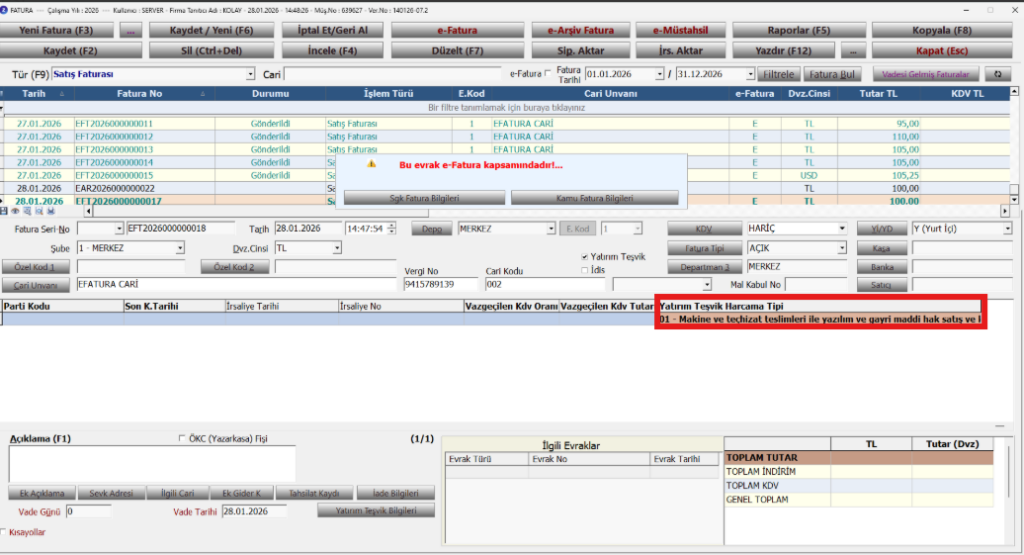Open the Tür (F9) Satış Faturası dropdown
Viewport: 1024px width, 555px height.
(x=250, y=74)
